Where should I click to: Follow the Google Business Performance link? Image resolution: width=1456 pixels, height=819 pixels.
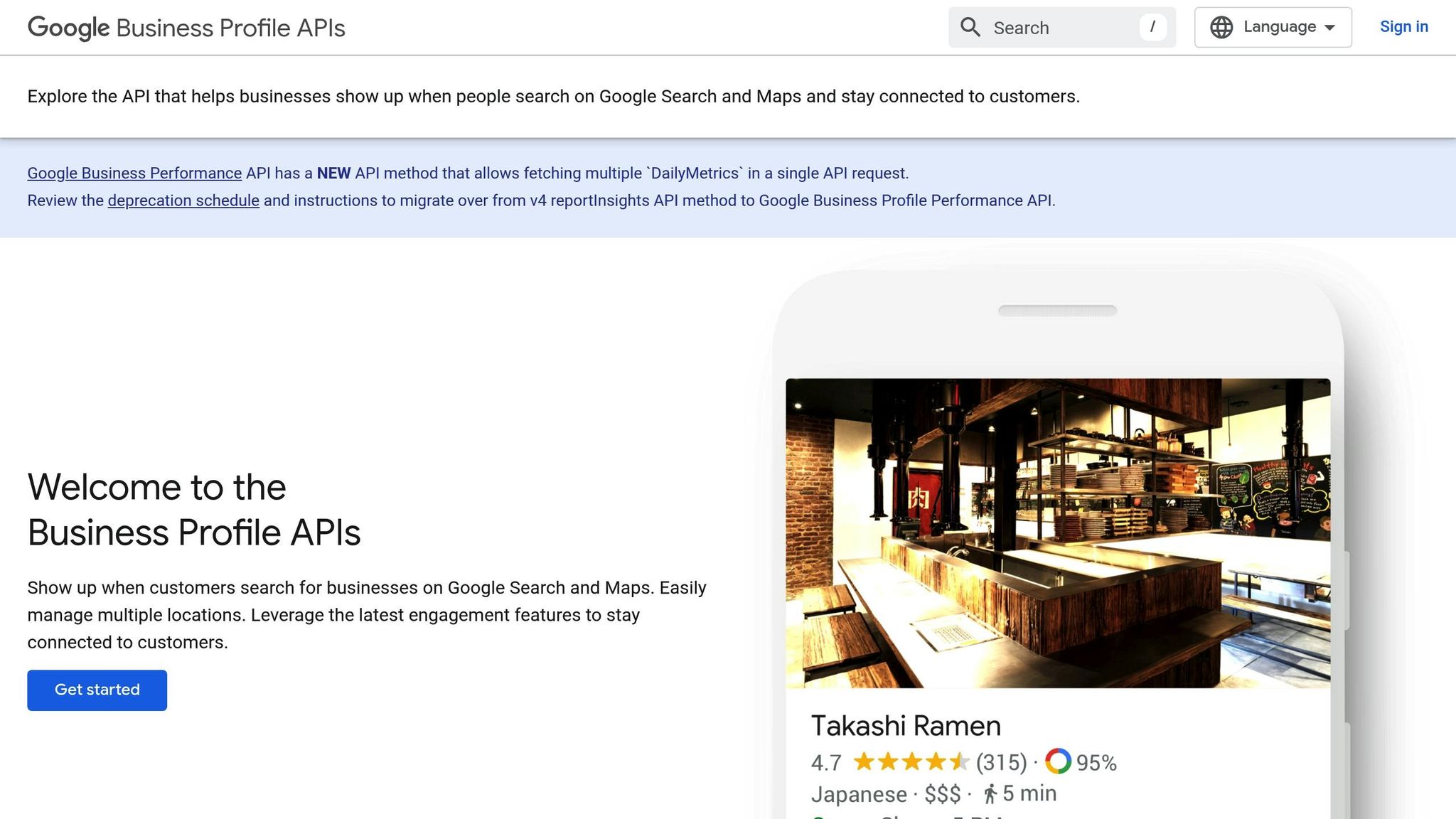[x=134, y=173]
